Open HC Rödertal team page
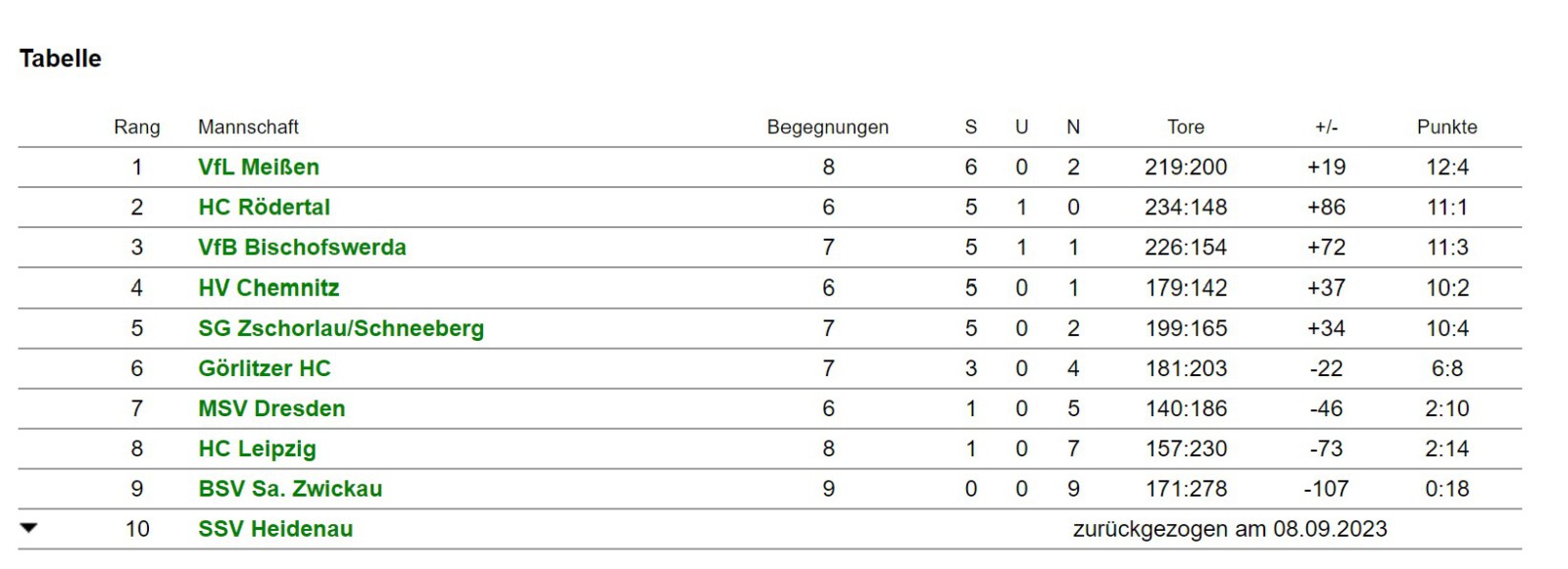 coord(264,208)
